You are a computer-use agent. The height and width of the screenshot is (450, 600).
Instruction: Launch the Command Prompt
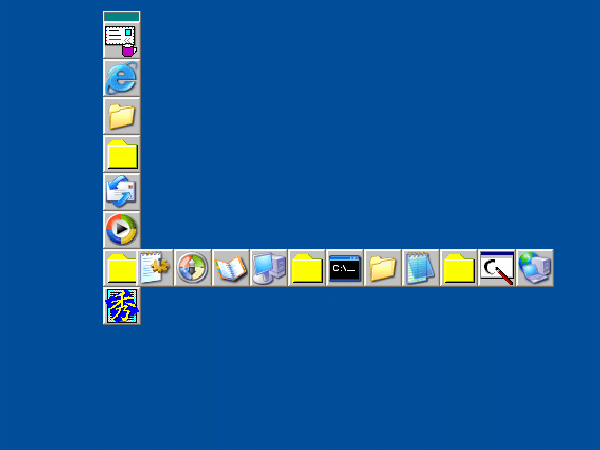tap(344, 268)
